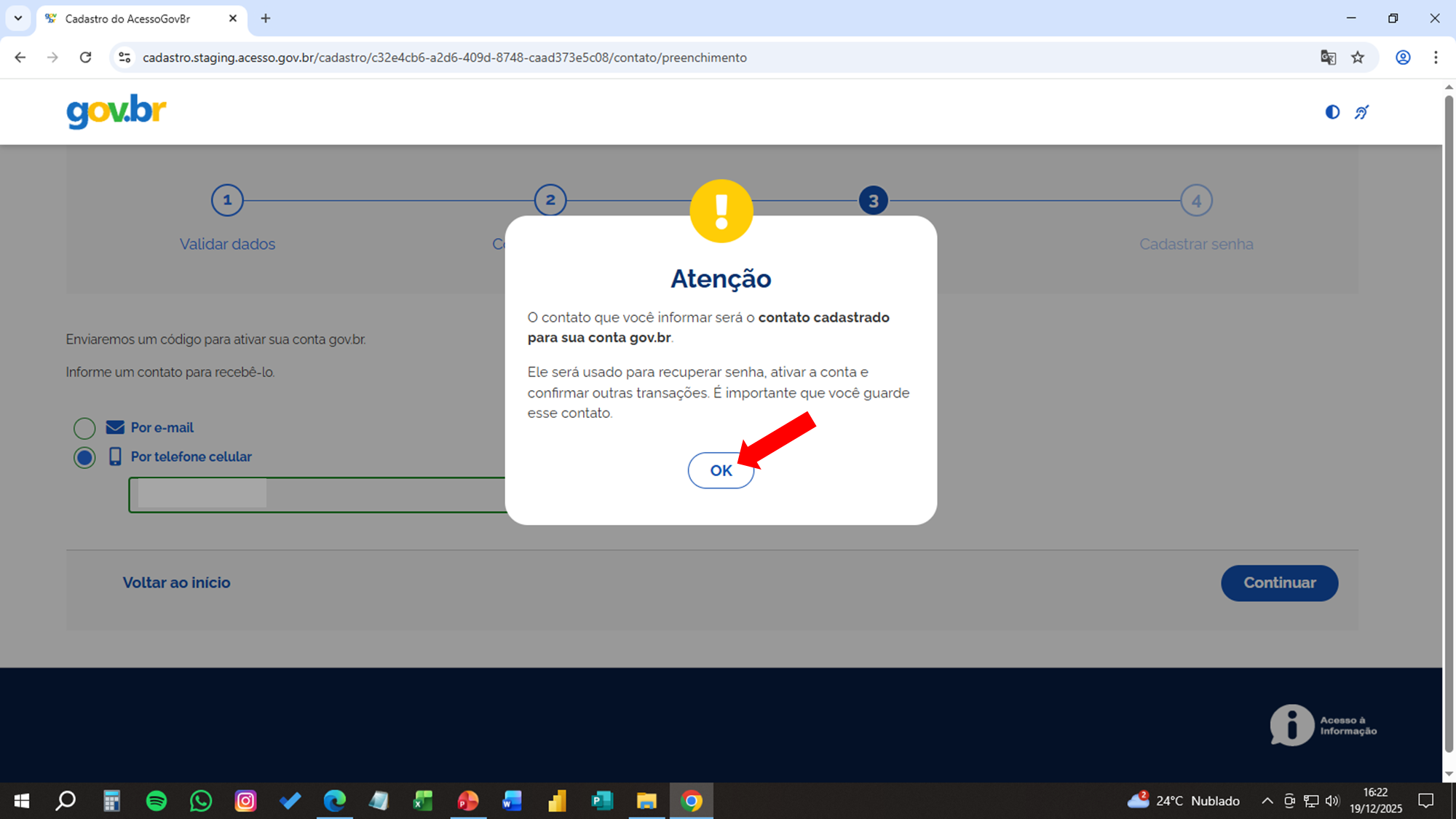Select the Cadastro do AcessoGovBr tab
This screenshot has height=819, width=1456.
pos(128,19)
